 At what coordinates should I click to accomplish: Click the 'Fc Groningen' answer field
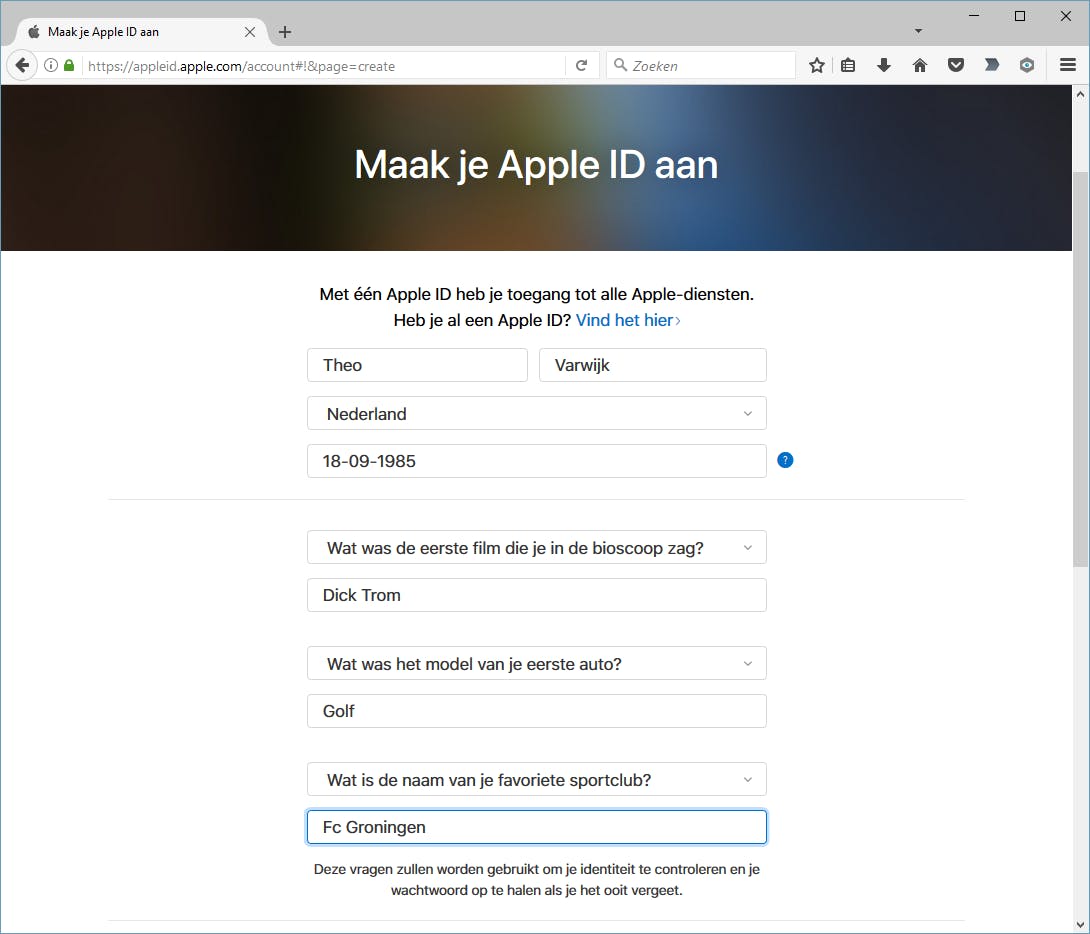pyautogui.click(x=537, y=827)
